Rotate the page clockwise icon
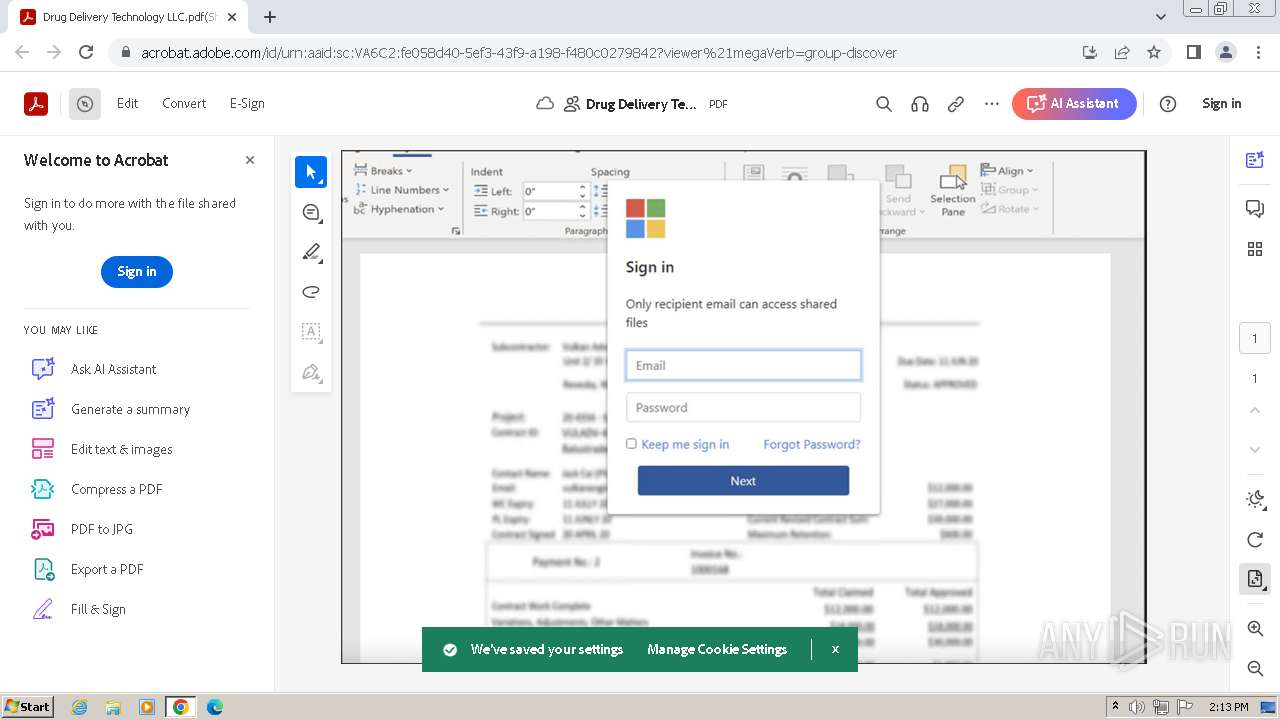 [1255, 540]
